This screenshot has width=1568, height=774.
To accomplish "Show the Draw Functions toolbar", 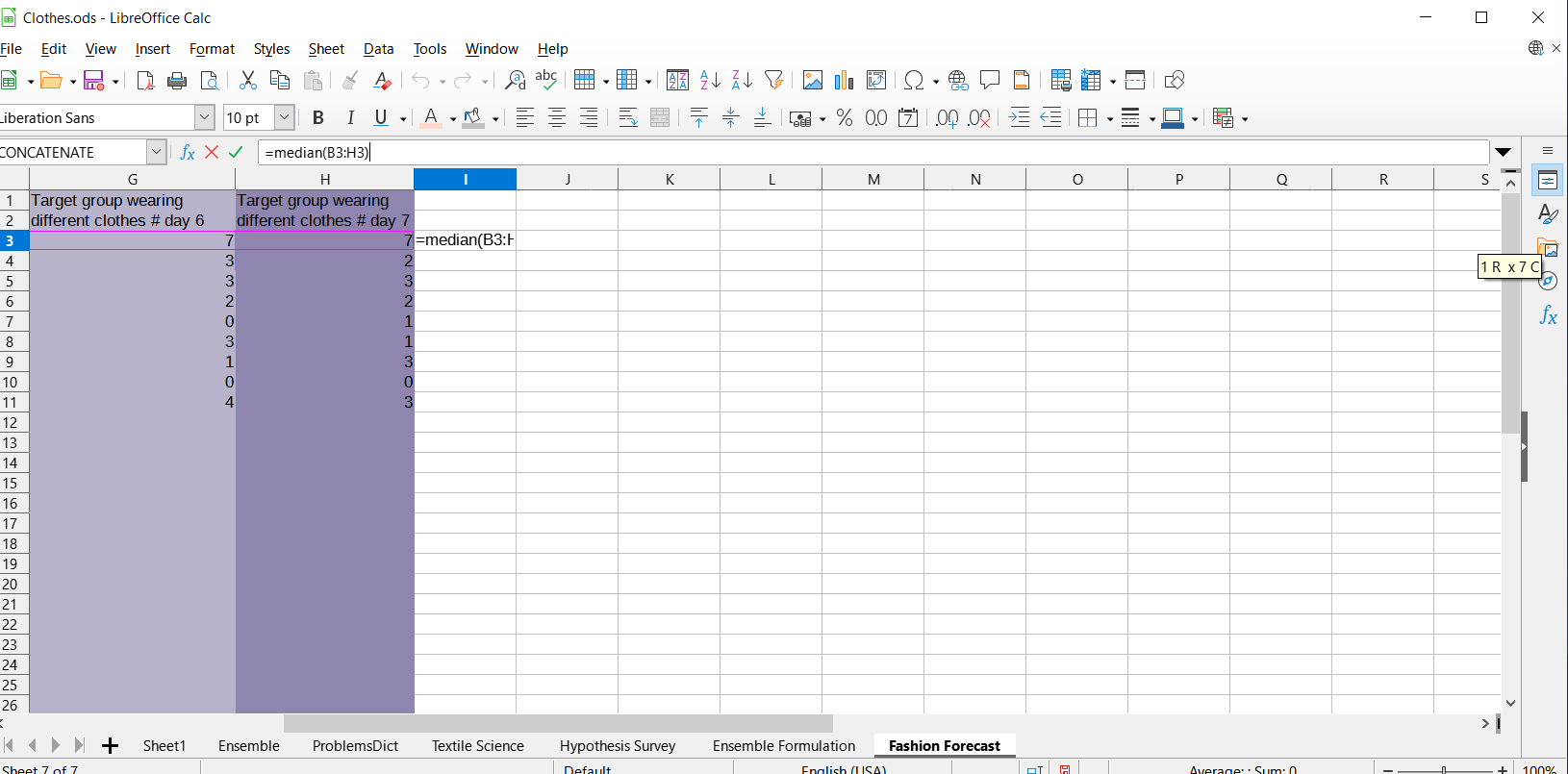I will (x=1174, y=81).
